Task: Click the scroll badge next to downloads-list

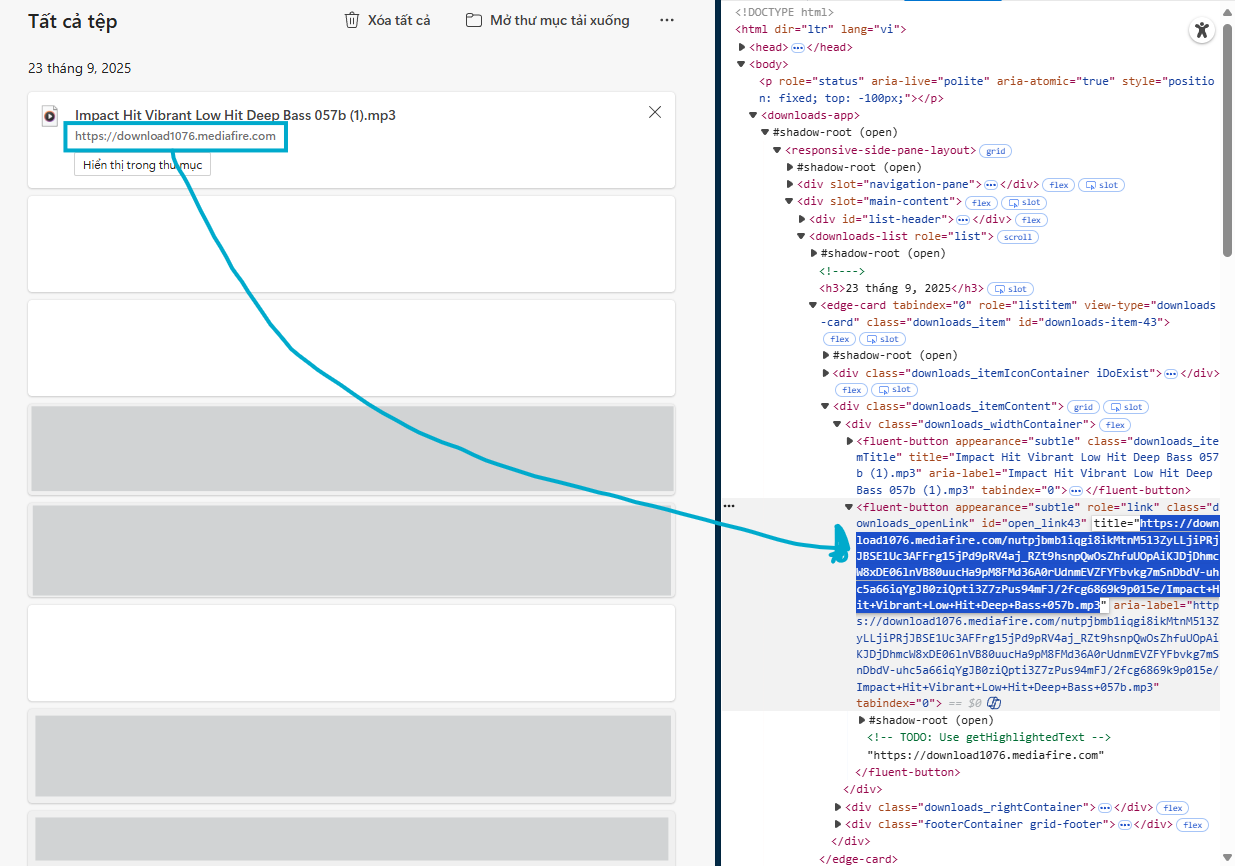Action: [x=1018, y=237]
